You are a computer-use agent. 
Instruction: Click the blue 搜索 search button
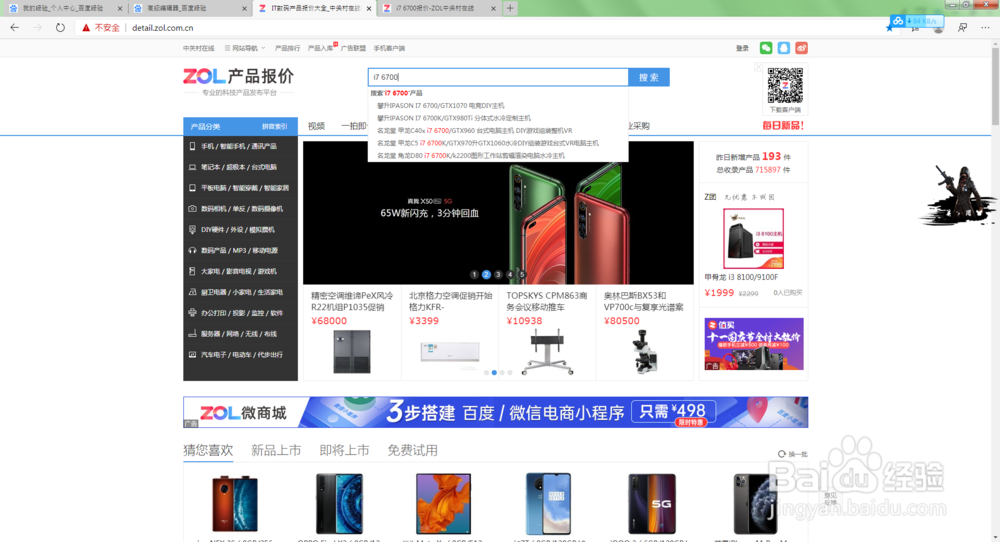coord(649,77)
